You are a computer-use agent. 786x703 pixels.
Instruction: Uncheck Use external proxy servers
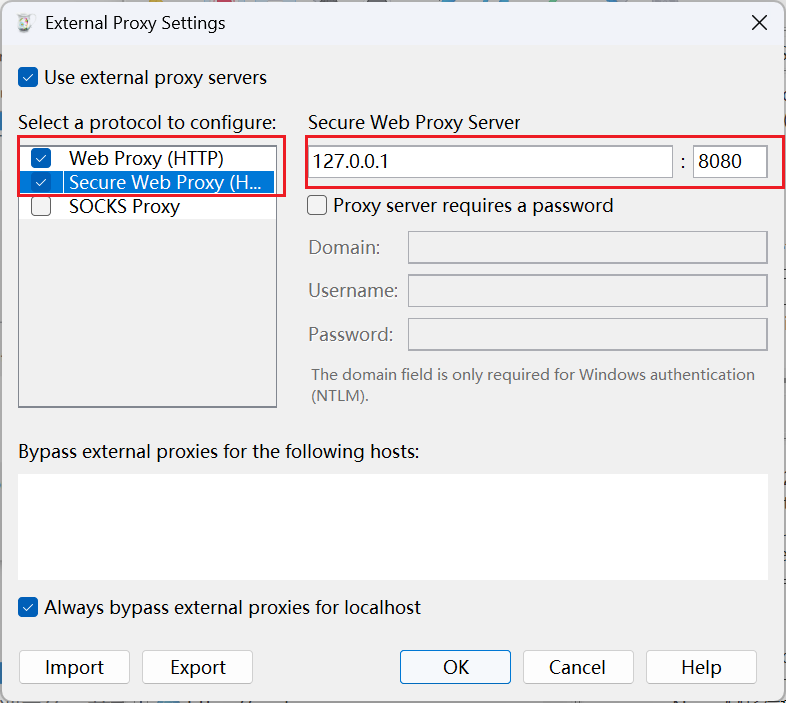pyautogui.click(x=28, y=78)
